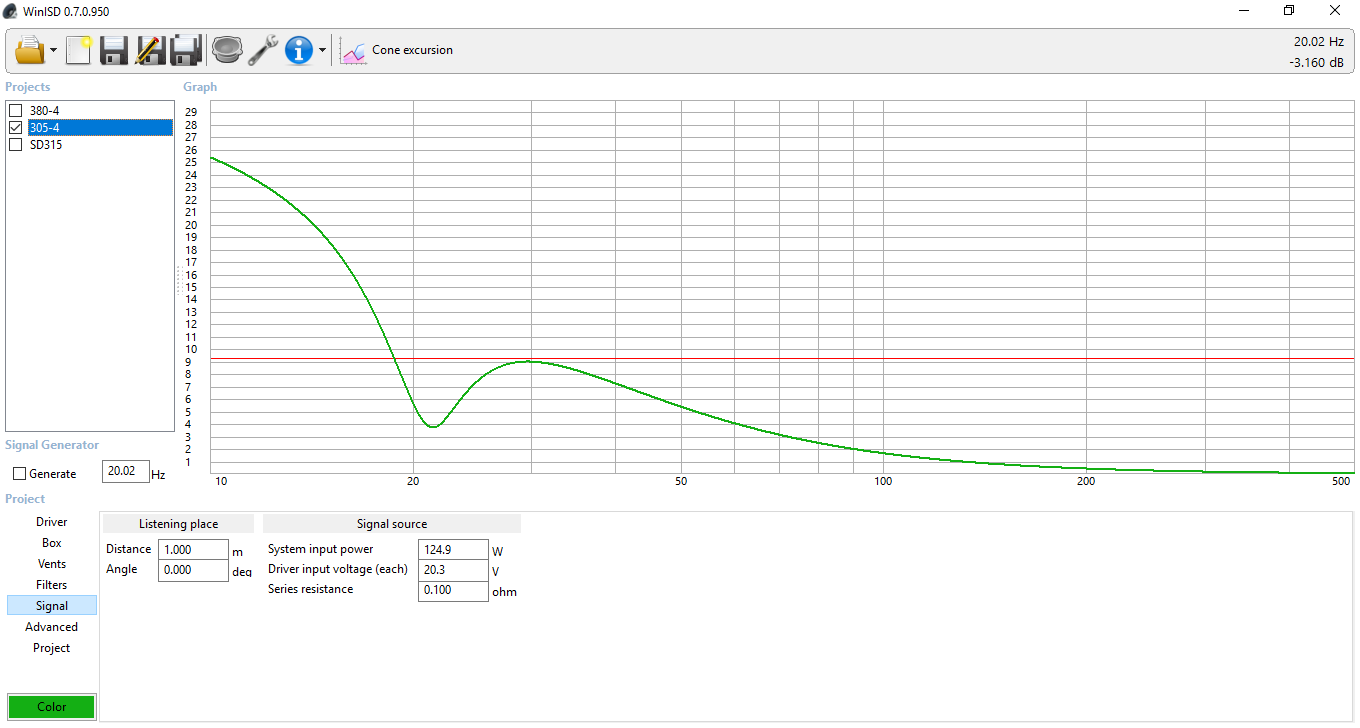Save project with the single floppy icon
Viewport: 1360px width, 728px height.
[113, 50]
